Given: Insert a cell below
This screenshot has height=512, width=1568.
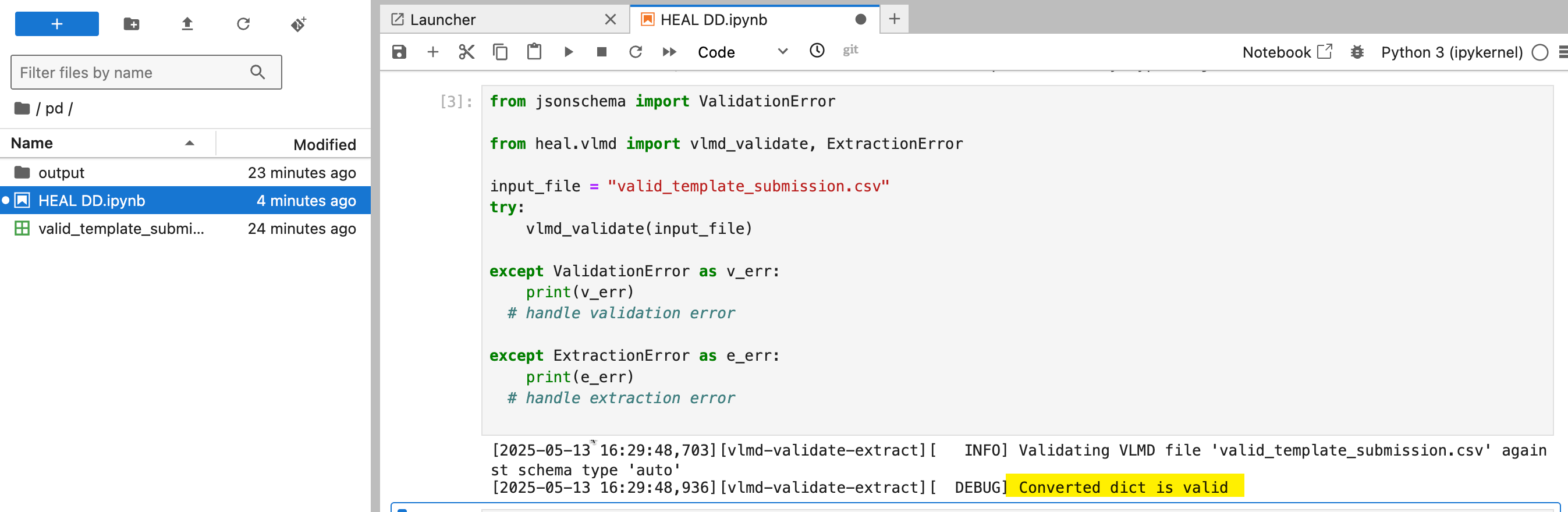Looking at the screenshot, I should pos(433,52).
